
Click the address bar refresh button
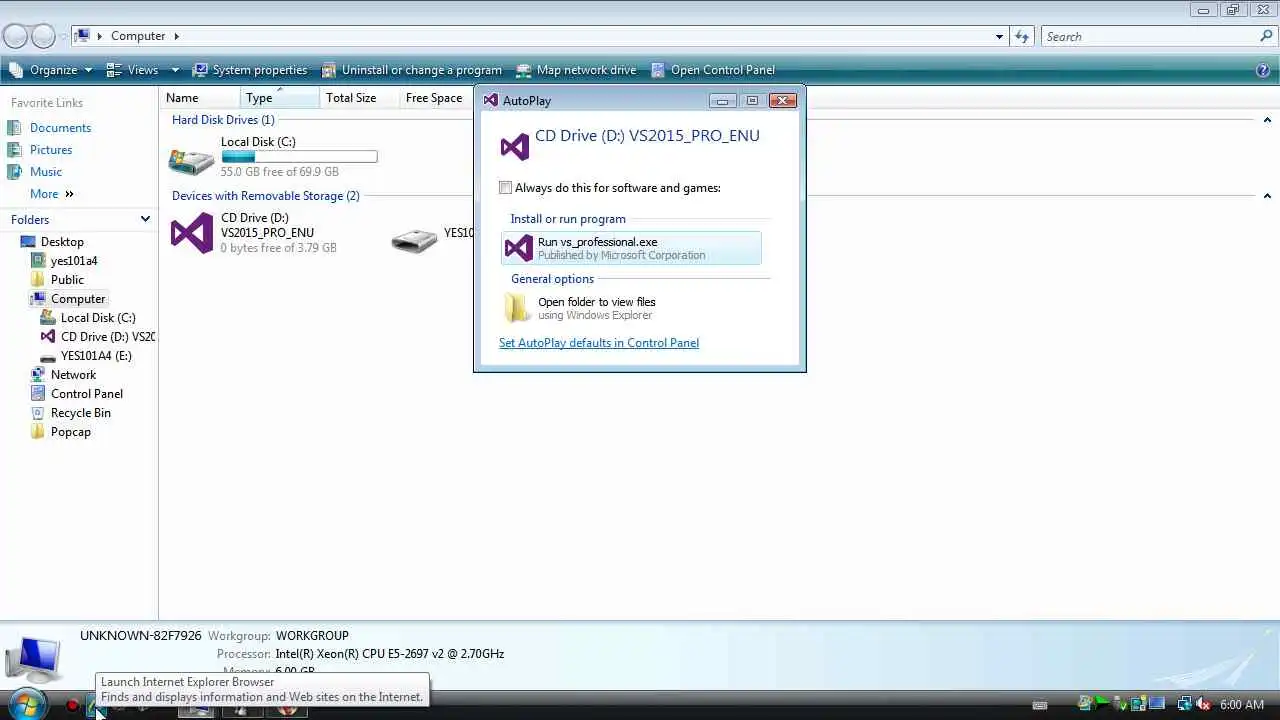click(1022, 37)
